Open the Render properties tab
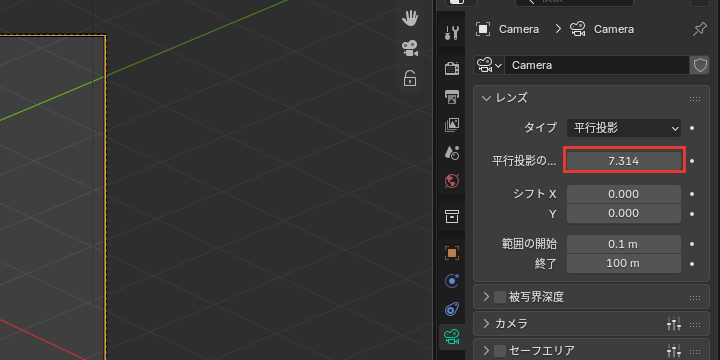 pyautogui.click(x=452, y=69)
